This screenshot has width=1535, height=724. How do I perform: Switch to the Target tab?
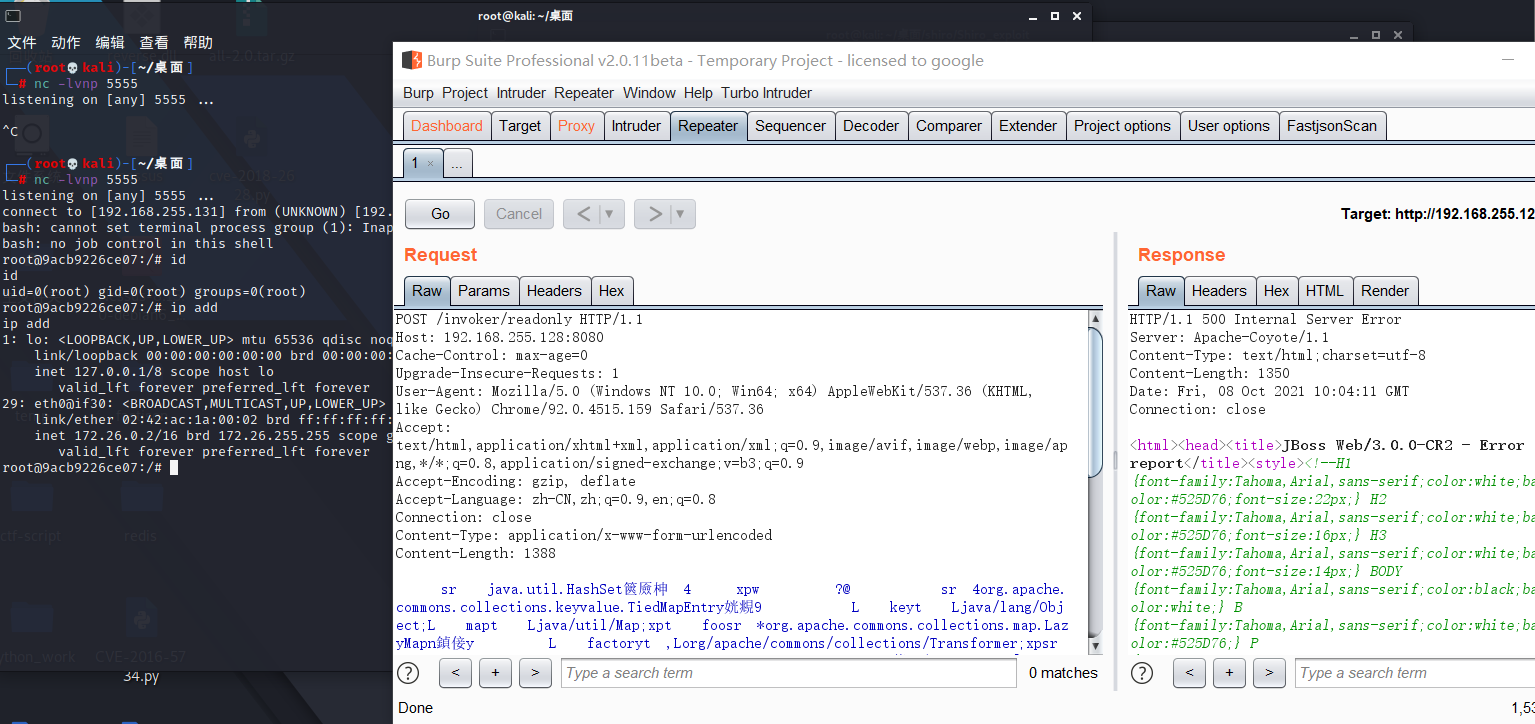[x=520, y=126]
